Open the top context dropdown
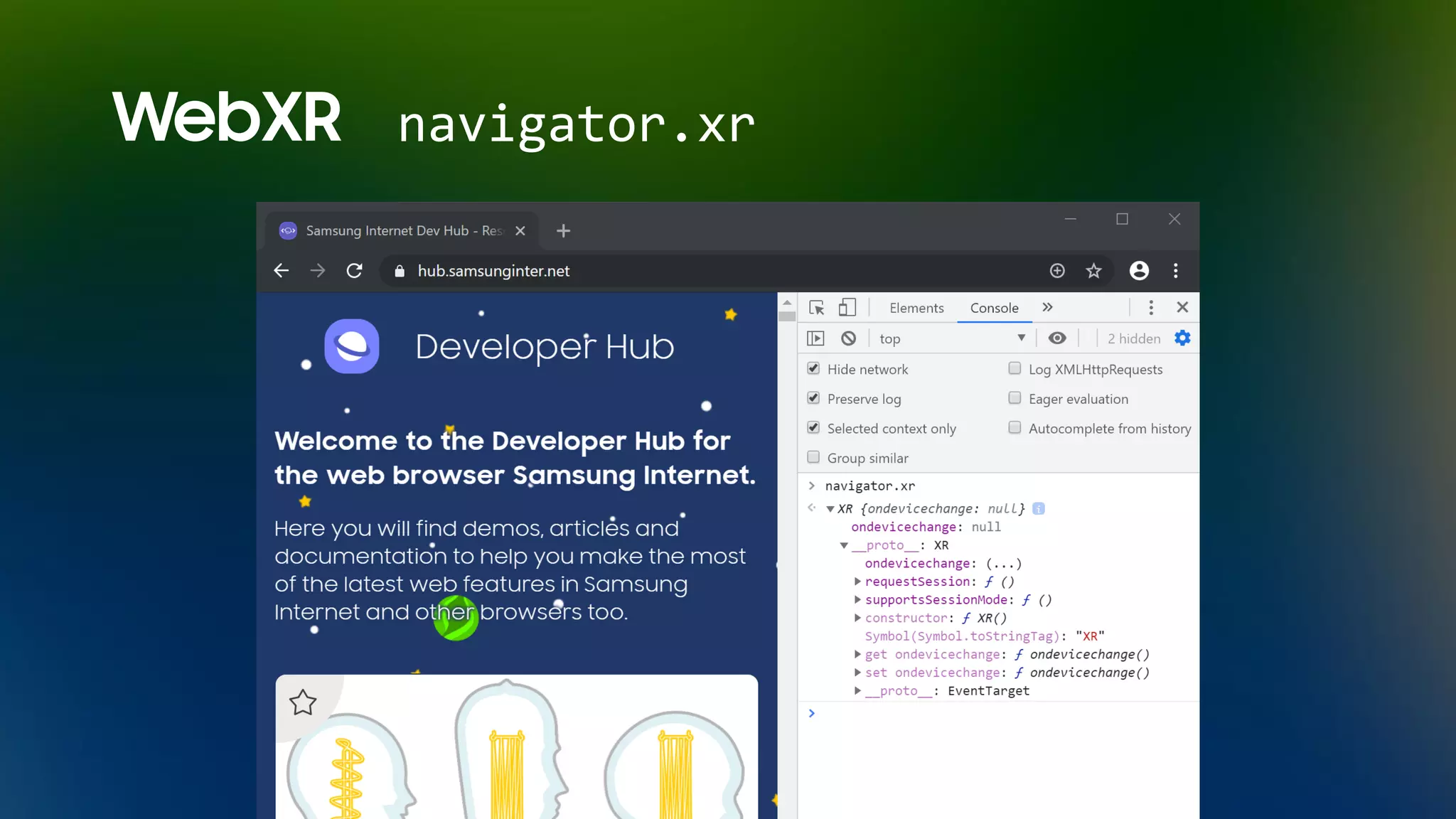Viewport: 1456px width, 819px height. tap(951, 338)
